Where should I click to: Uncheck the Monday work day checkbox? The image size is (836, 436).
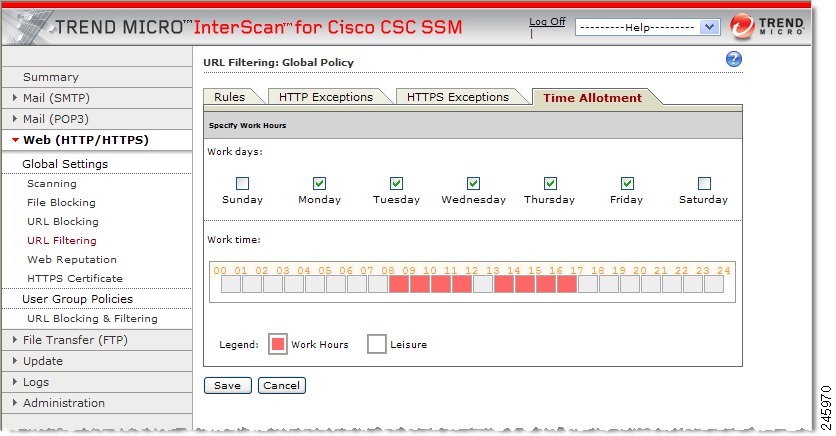[319, 183]
